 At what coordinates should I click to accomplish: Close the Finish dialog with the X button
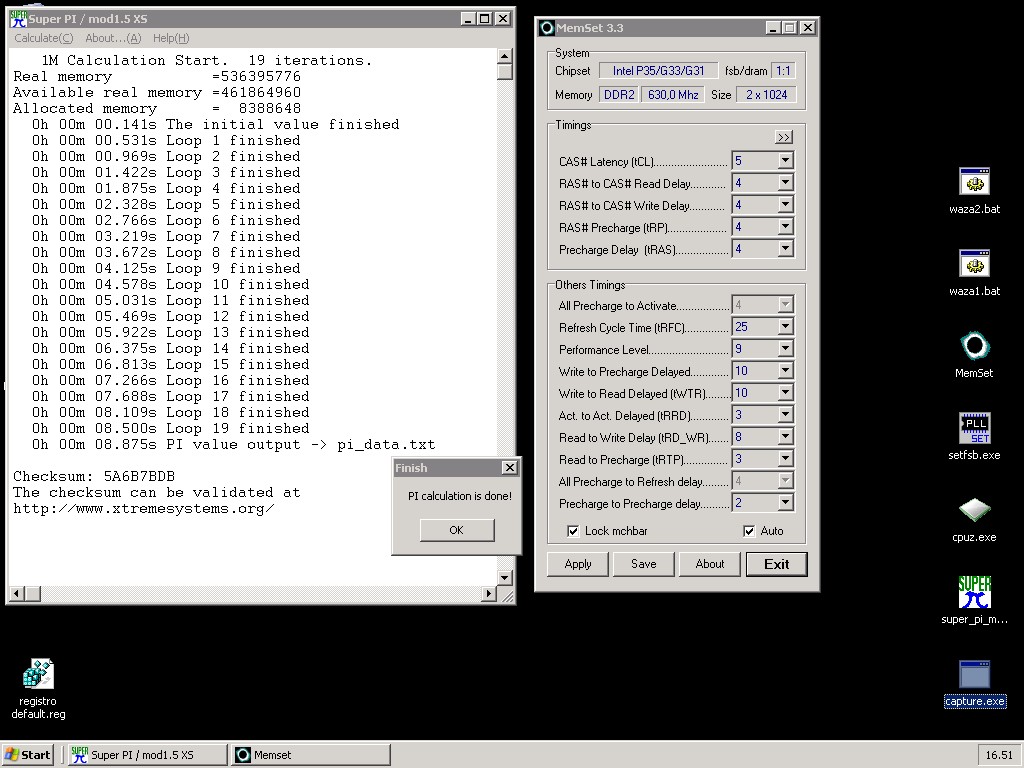click(509, 468)
